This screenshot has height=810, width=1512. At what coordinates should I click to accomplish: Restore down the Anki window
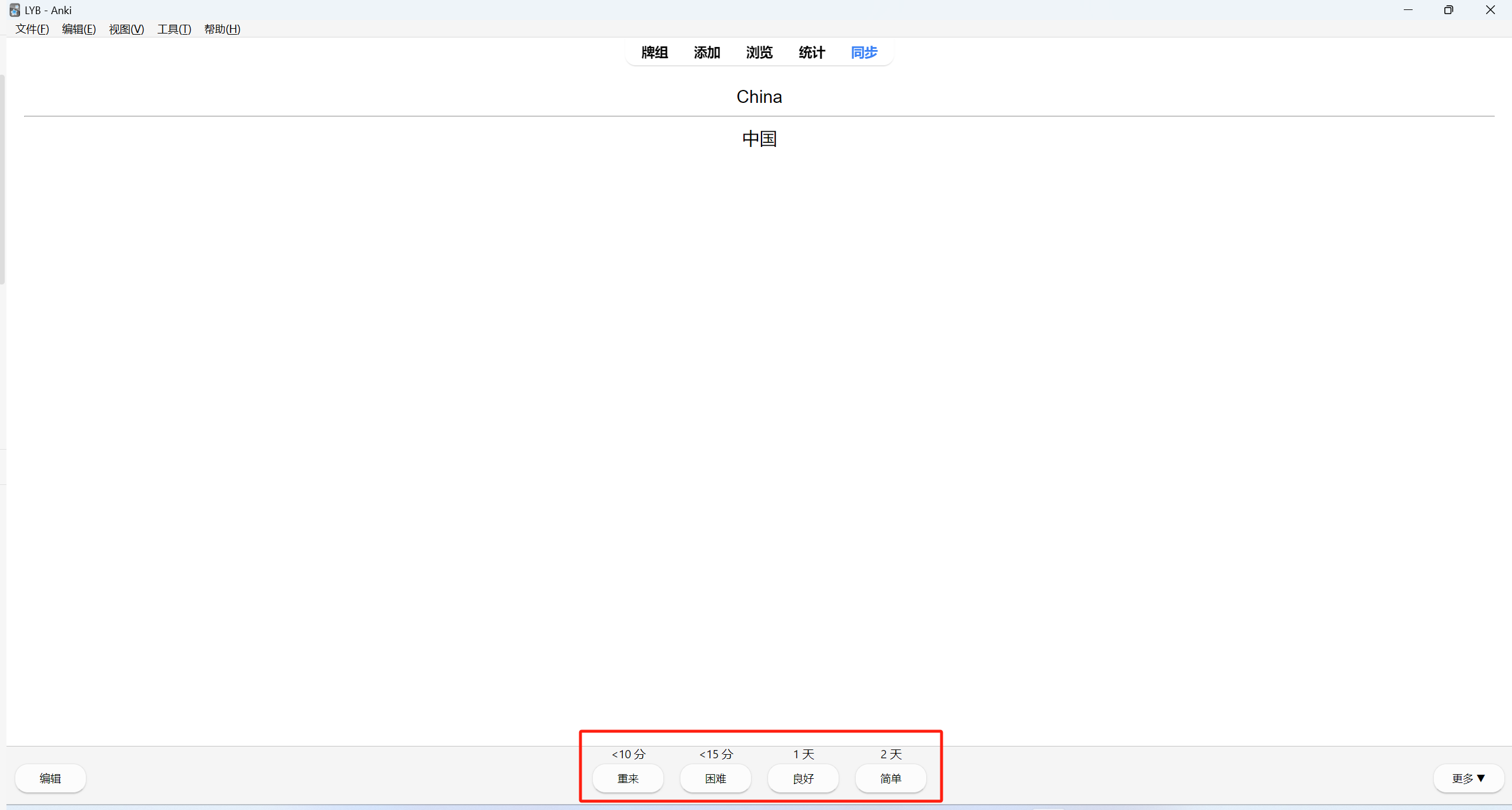click(1448, 10)
